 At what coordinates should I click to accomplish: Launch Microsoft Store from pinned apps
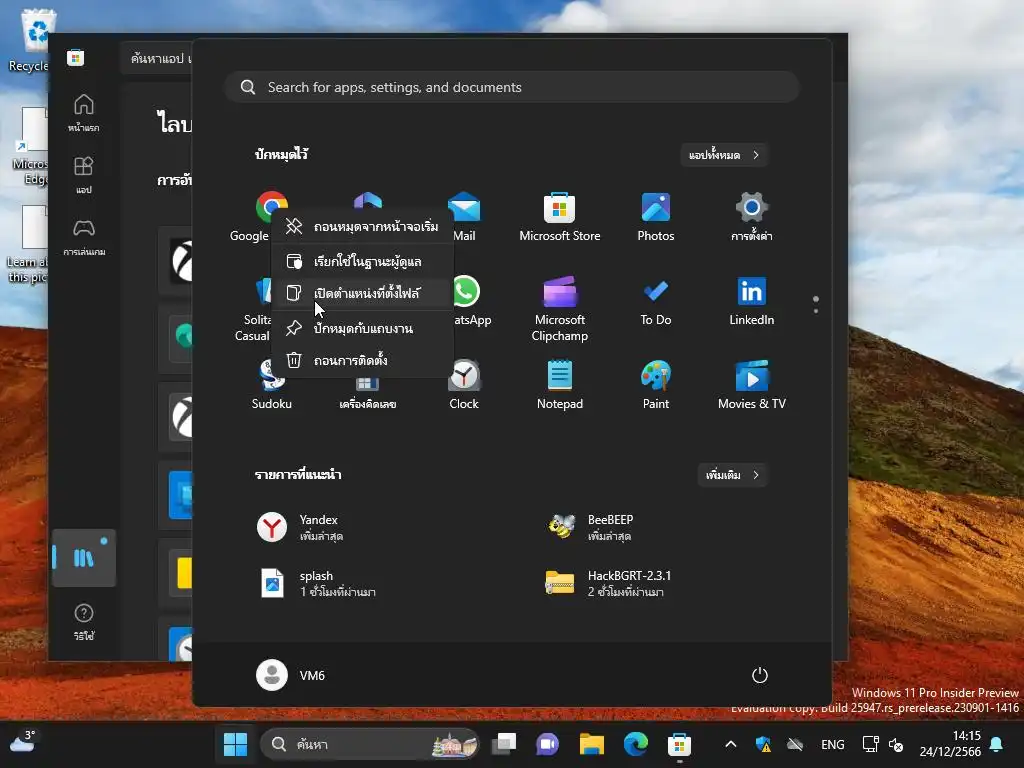(560, 216)
